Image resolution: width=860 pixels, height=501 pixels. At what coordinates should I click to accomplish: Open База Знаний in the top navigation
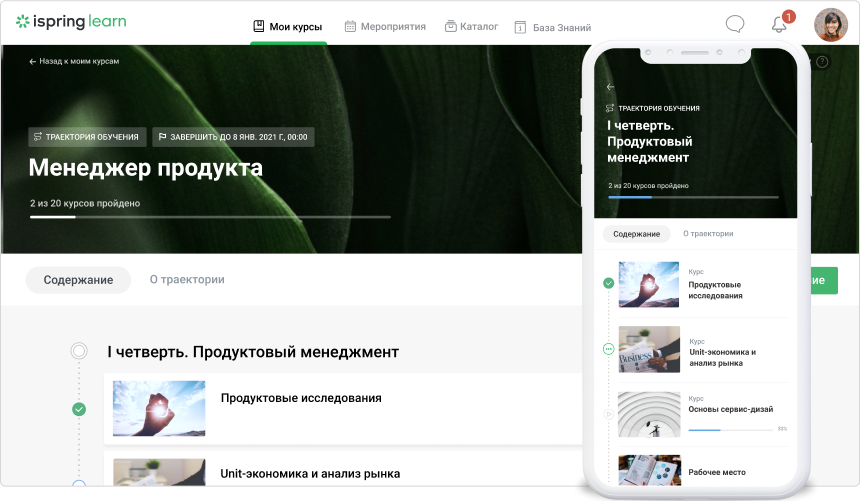551,28
